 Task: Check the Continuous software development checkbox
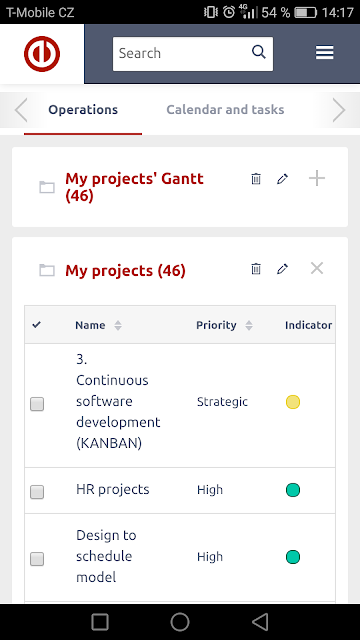tap(37, 404)
